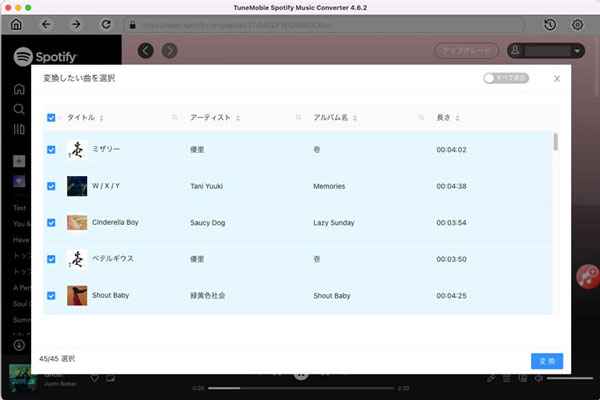Sort by アーティスト column arrows

click(238, 118)
